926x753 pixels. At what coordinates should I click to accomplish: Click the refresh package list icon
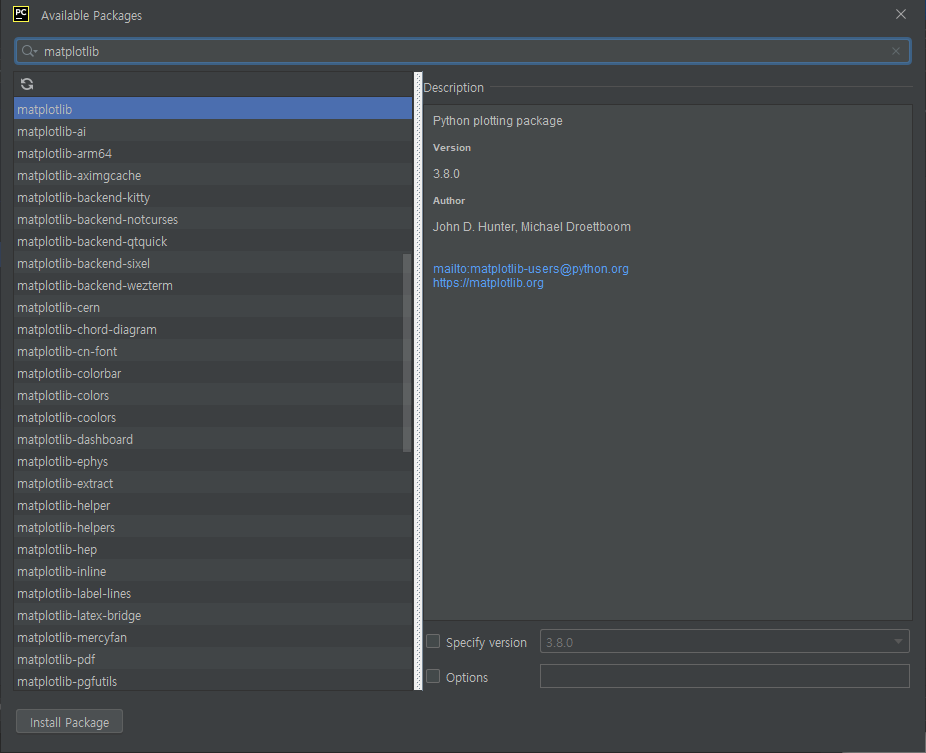[x=27, y=84]
